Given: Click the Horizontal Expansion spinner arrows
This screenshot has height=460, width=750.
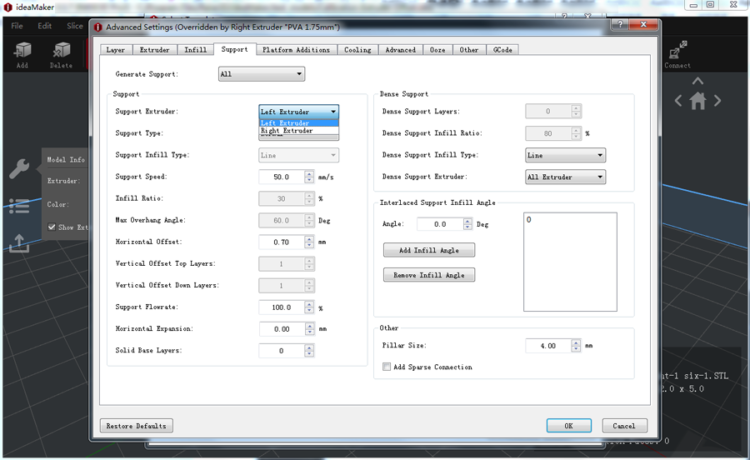Looking at the screenshot, I should [309, 329].
